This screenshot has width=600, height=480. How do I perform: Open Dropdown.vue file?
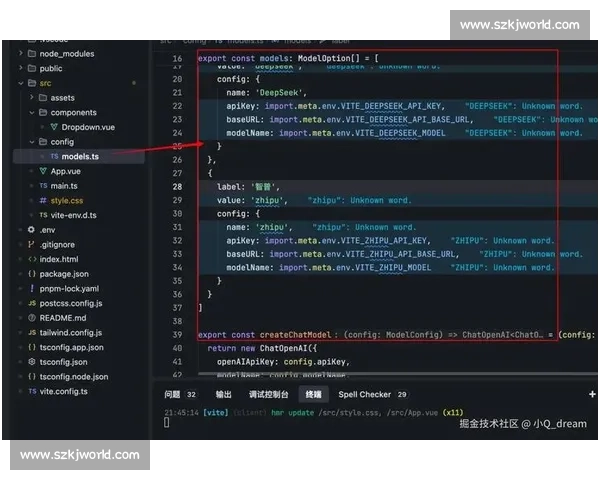coord(88,127)
